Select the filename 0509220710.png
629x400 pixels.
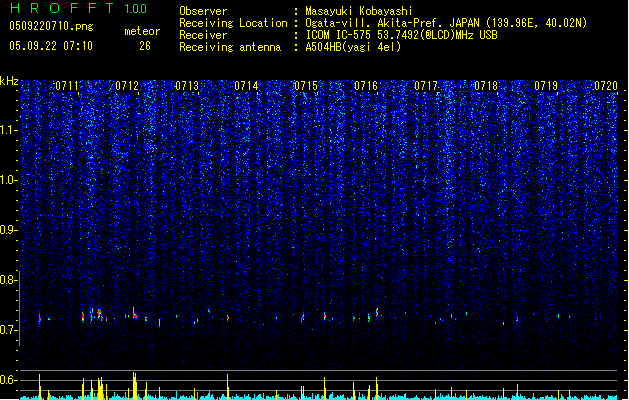(x=51, y=26)
